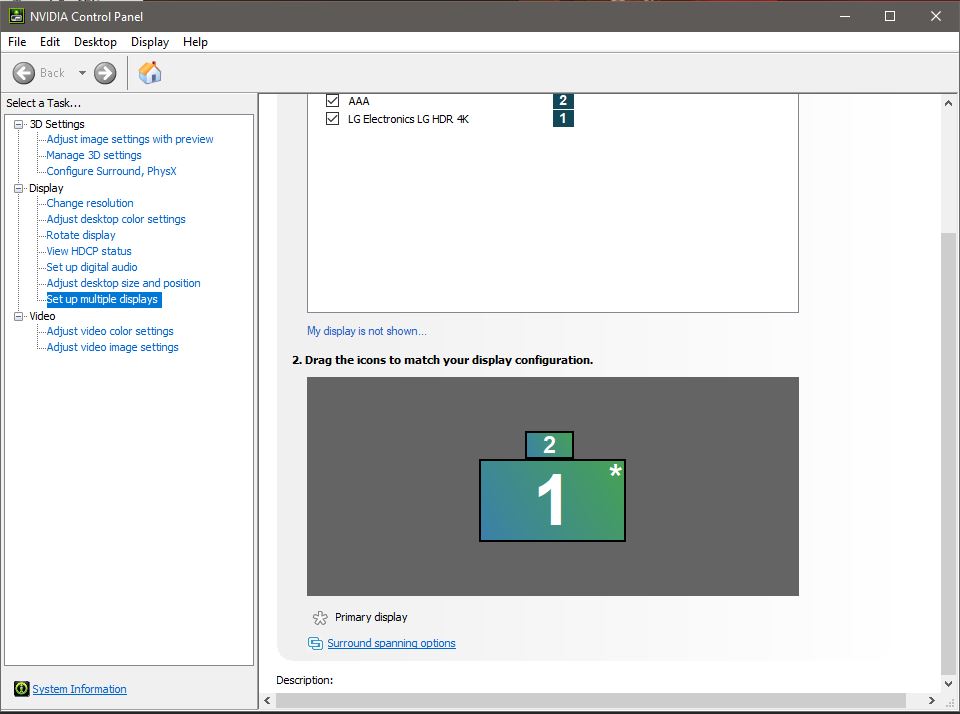The image size is (960, 714).
Task: Uncheck the AAA display checkbox
Action: (332, 100)
